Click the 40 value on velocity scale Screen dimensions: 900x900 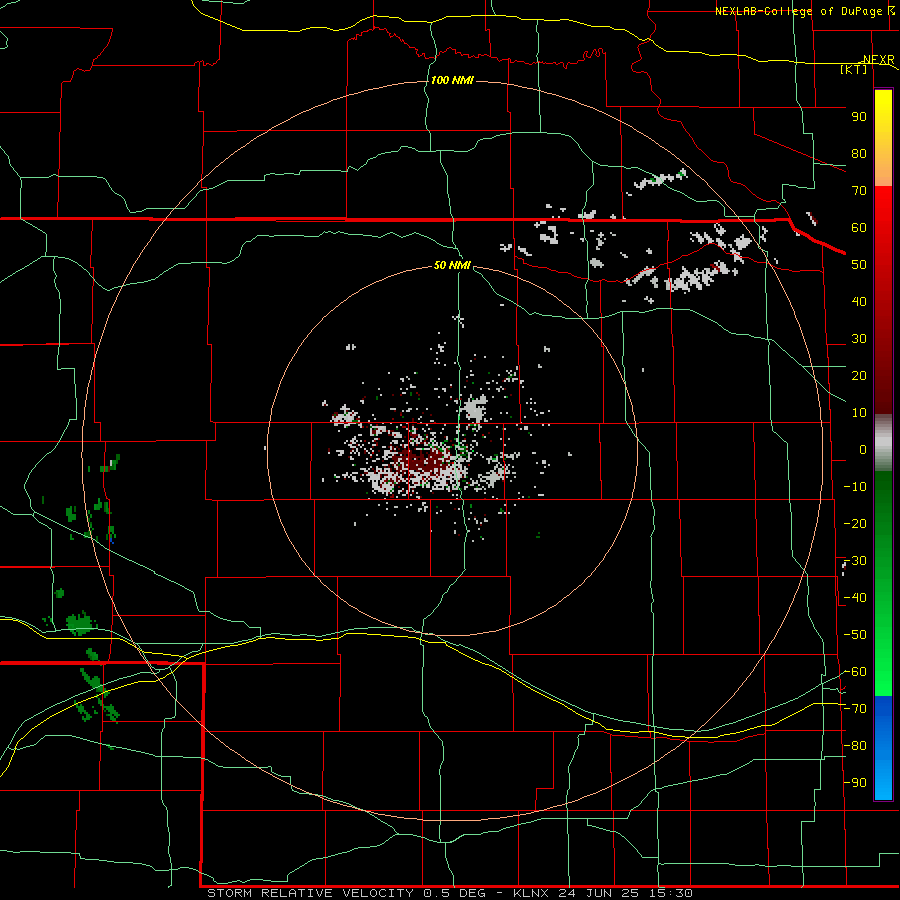(x=859, y=302)
